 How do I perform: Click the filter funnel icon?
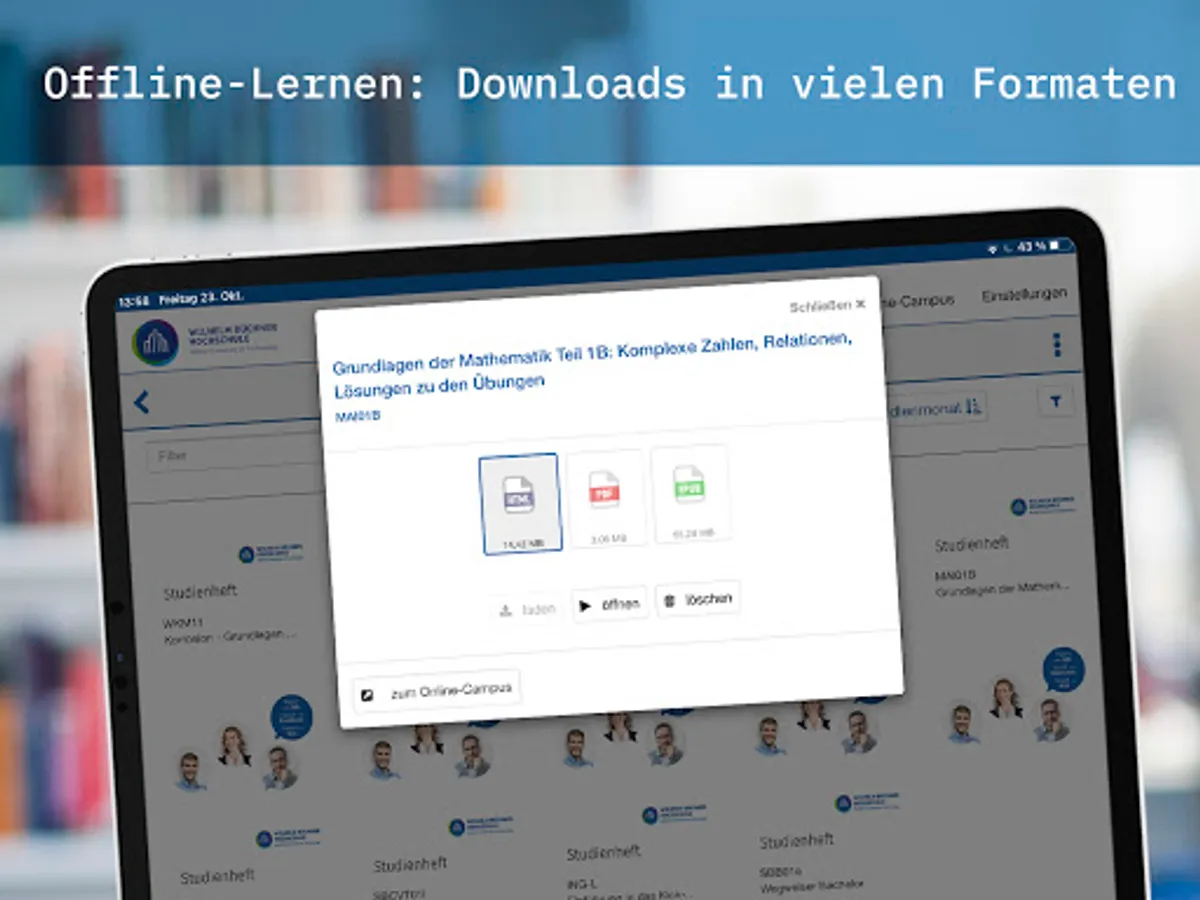pyautogui.click(x=1056, y=402)
